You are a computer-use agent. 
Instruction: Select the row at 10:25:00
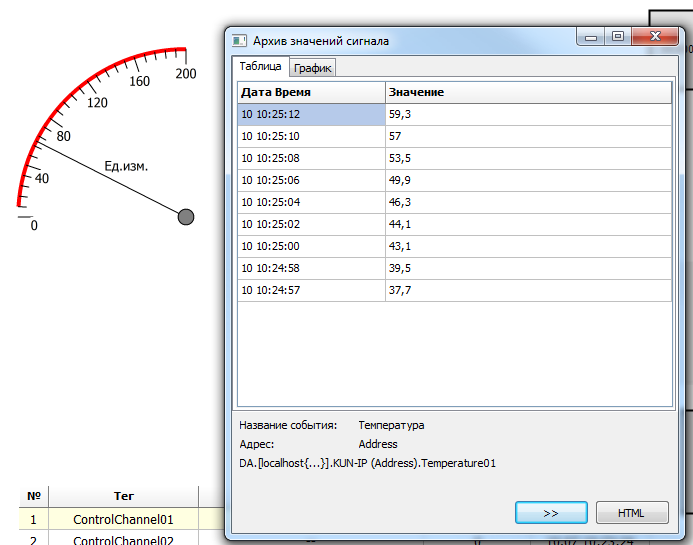pos(311,246)
